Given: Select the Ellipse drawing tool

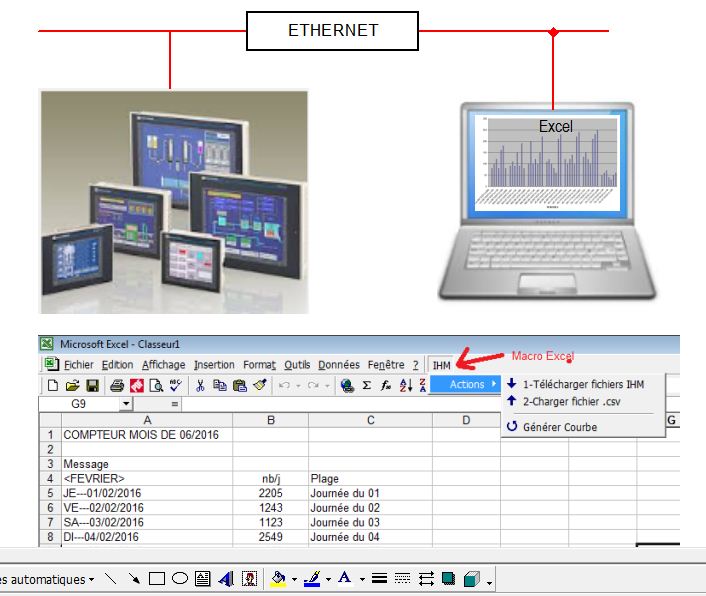Looking at the screenshot, I should pos(180,578).
